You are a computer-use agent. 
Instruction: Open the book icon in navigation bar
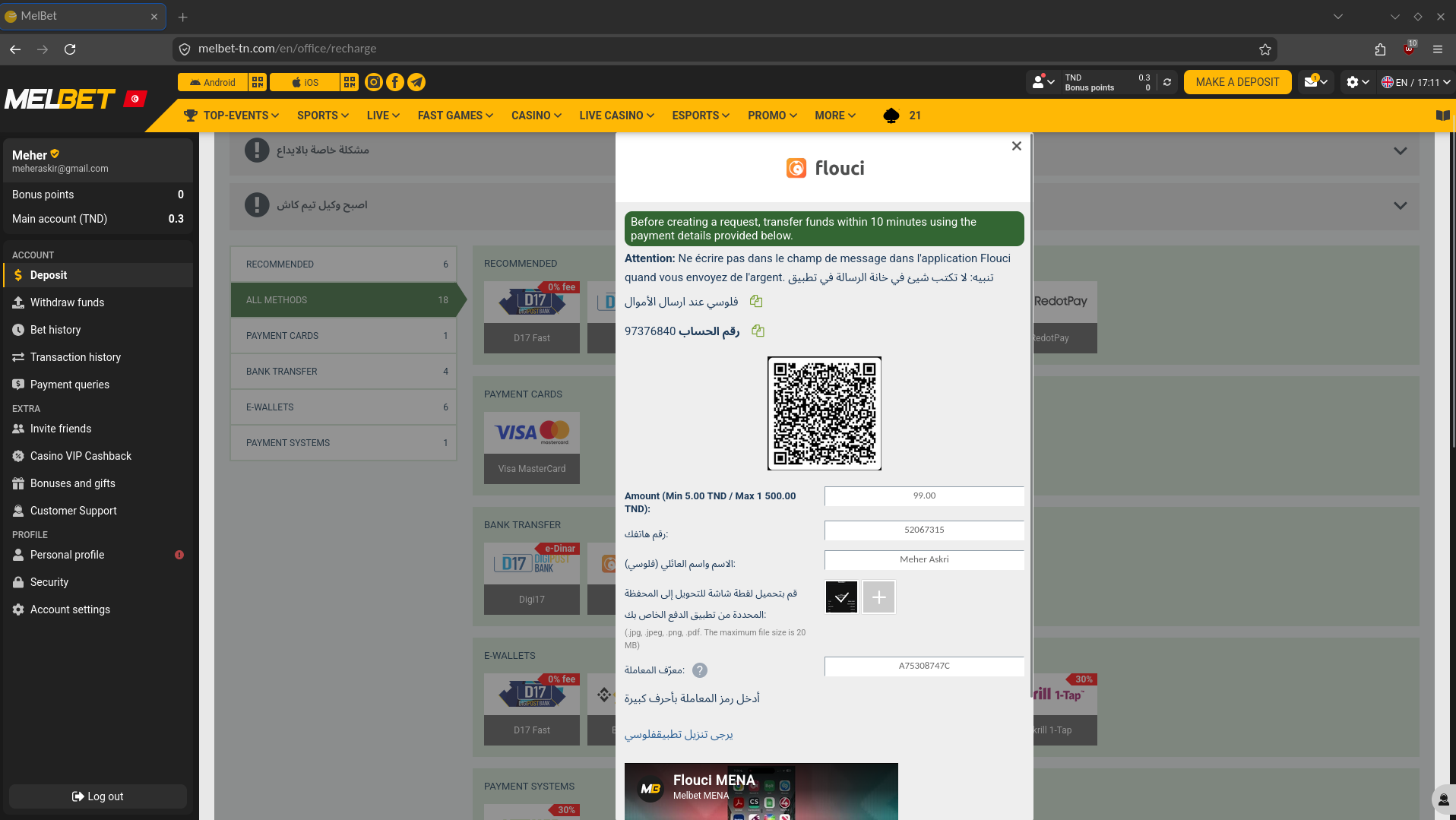pos(1442,116)
